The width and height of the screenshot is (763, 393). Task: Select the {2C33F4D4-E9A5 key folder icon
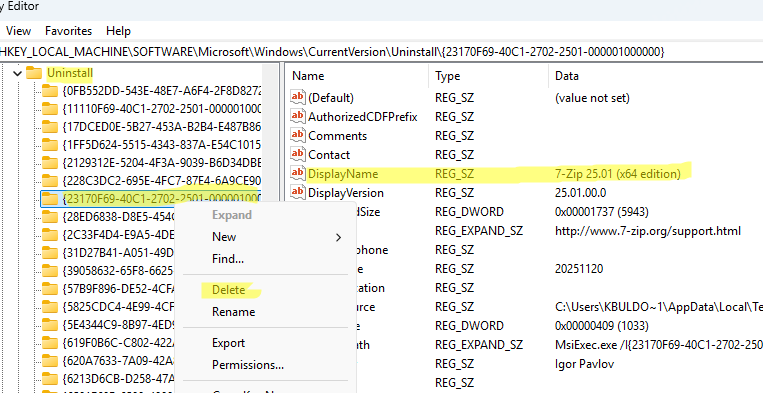pyautogui.click(x=50, y=234)
